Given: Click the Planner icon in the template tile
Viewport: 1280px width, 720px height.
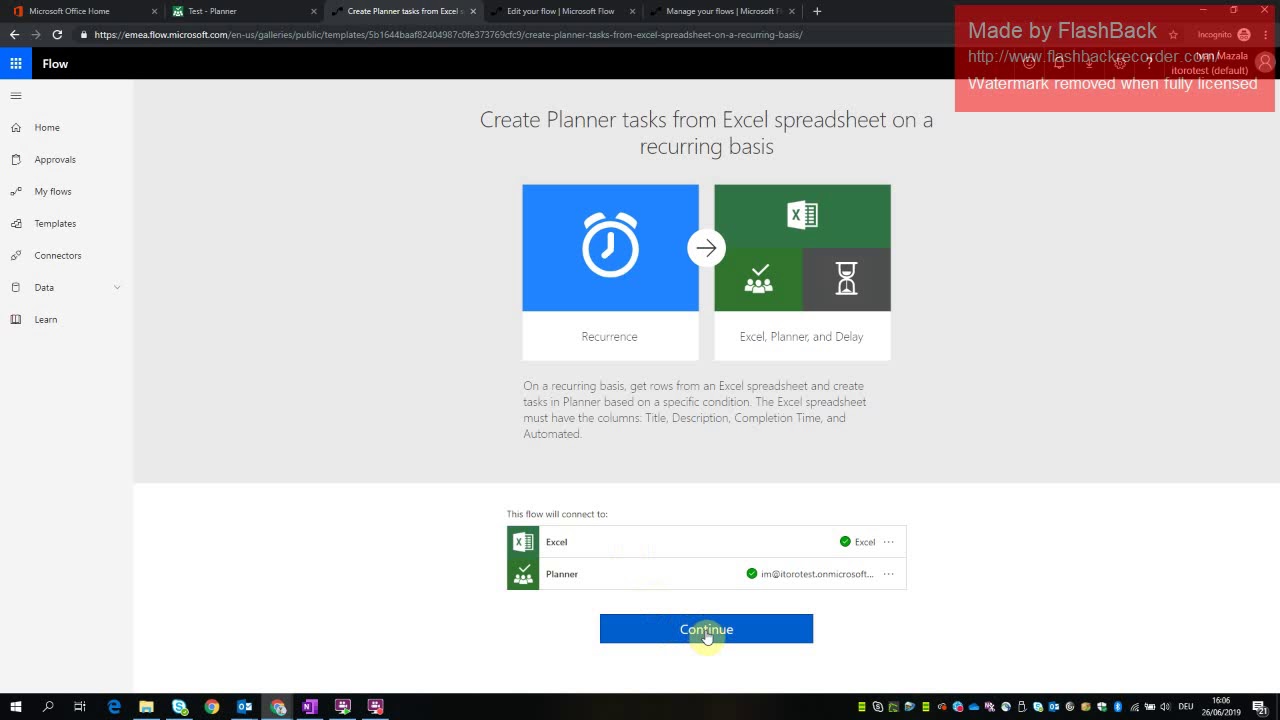Looking at the screenshot, I should tap(758, 280).
